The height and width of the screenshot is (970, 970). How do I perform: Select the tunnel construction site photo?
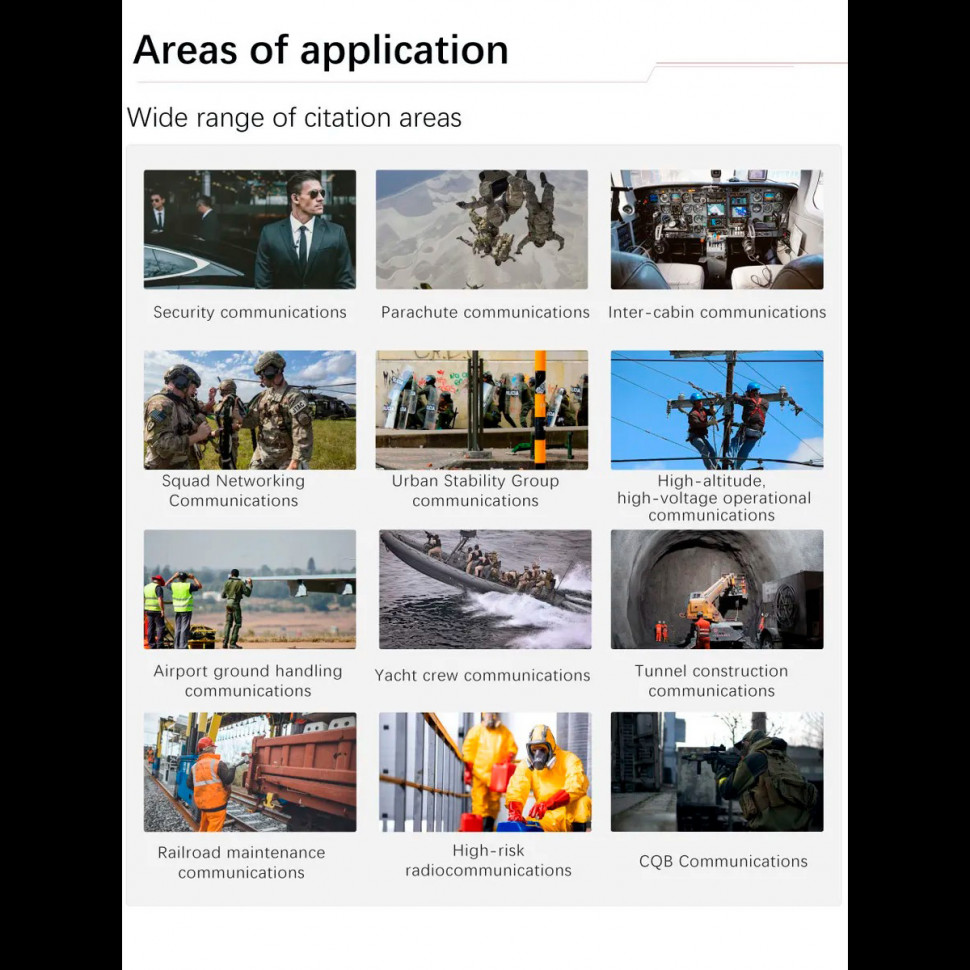(x=716, y=589)
